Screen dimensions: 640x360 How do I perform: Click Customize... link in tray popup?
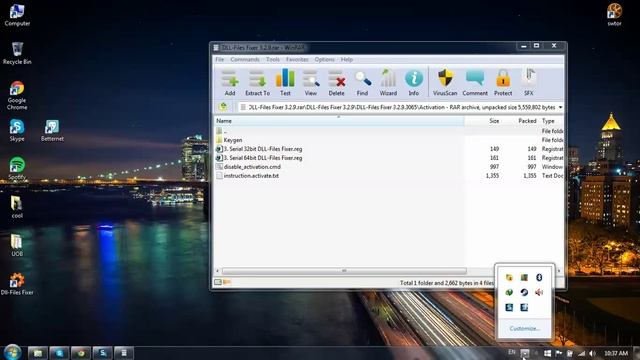pos(524,329)
